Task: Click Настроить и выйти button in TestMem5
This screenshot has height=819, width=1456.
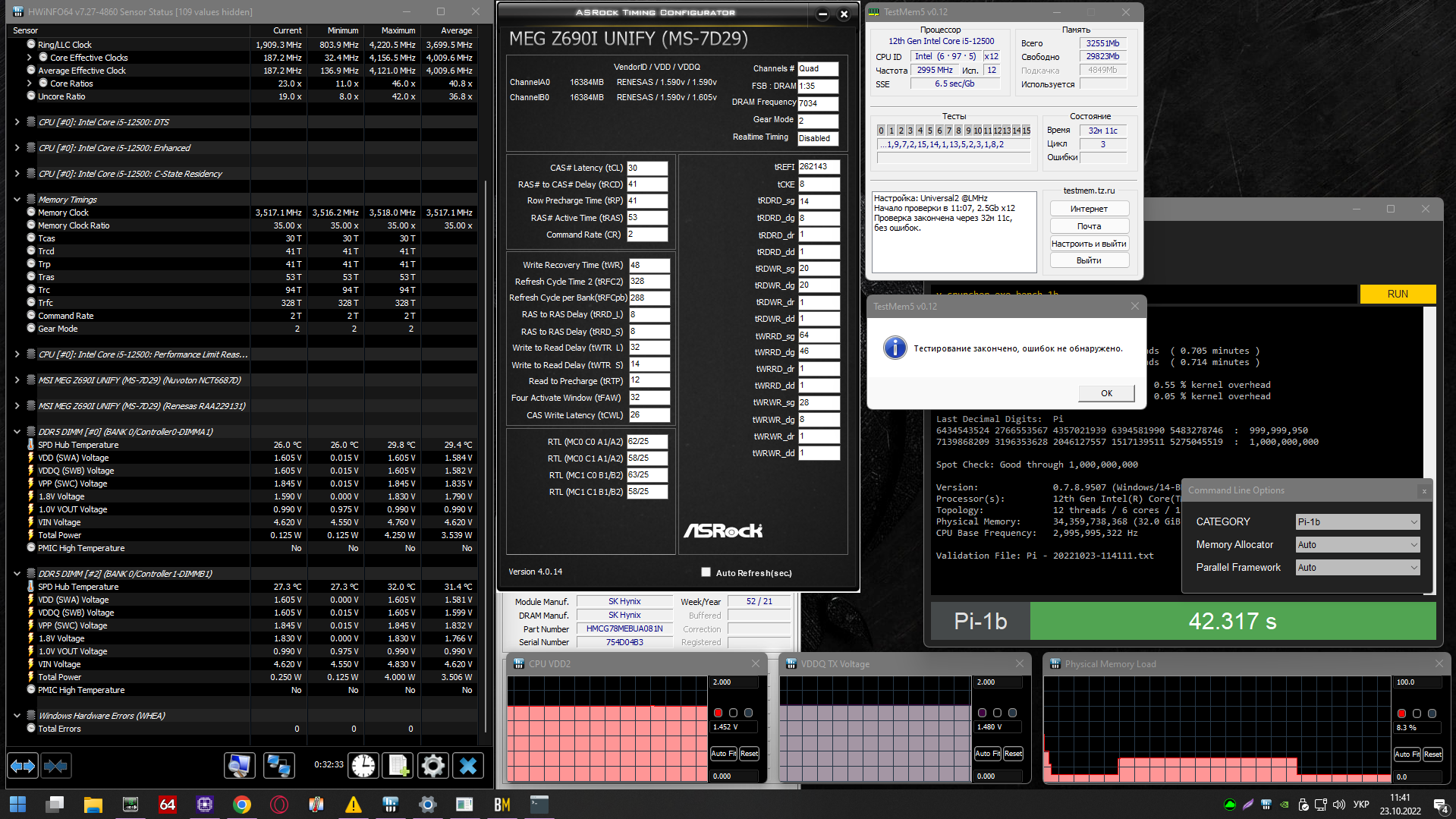Action: tap(1089, 244)
